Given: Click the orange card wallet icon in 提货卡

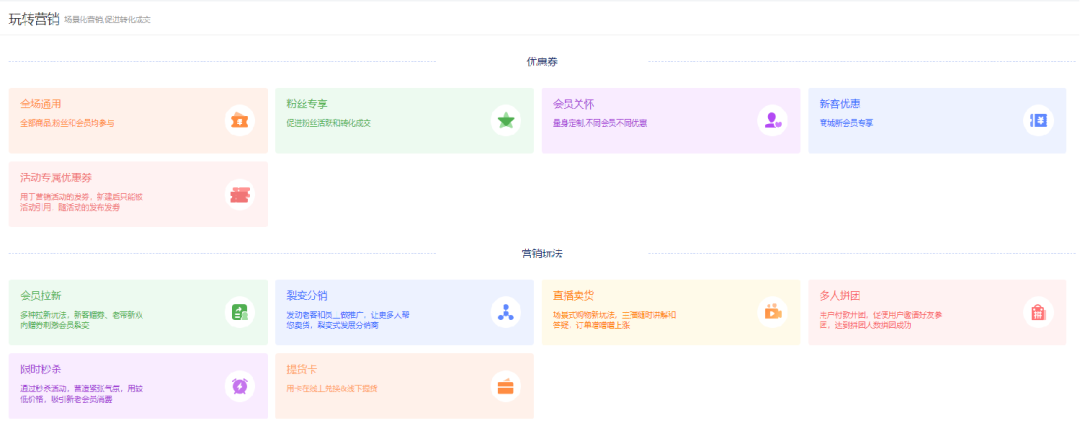Looking at the screenshot, I should pyautogui.click(x=506, y=386).
